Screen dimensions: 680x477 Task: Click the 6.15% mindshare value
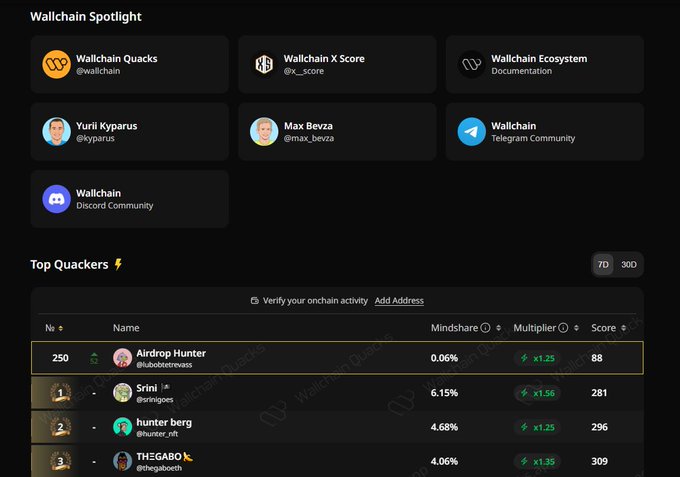pyautogui.click(x=444, y=393)
